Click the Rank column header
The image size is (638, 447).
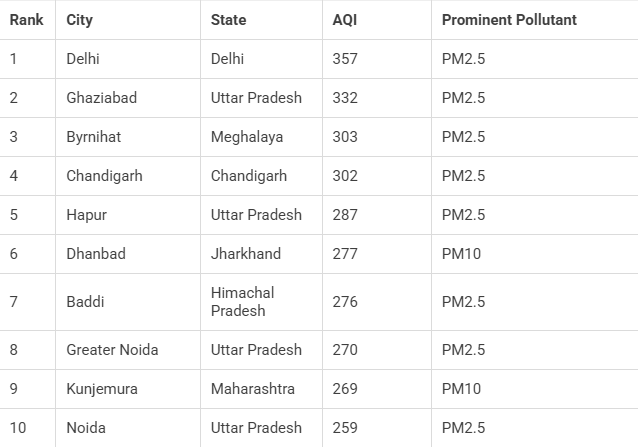[25, 20]
